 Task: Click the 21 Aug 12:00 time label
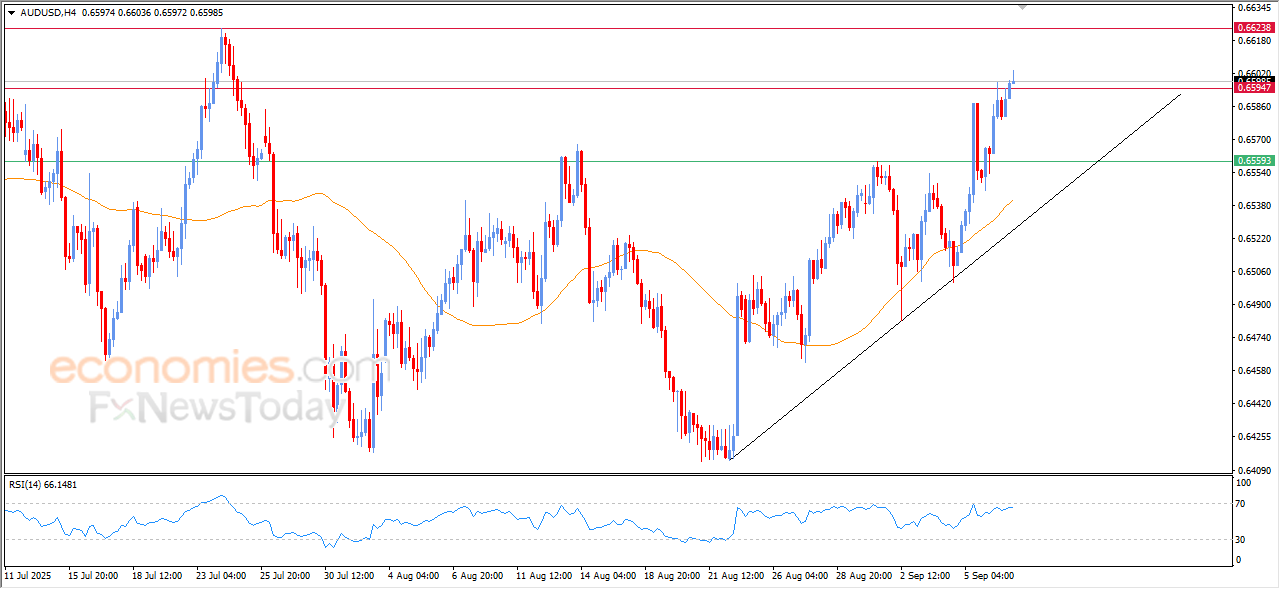tap(735, 576)
